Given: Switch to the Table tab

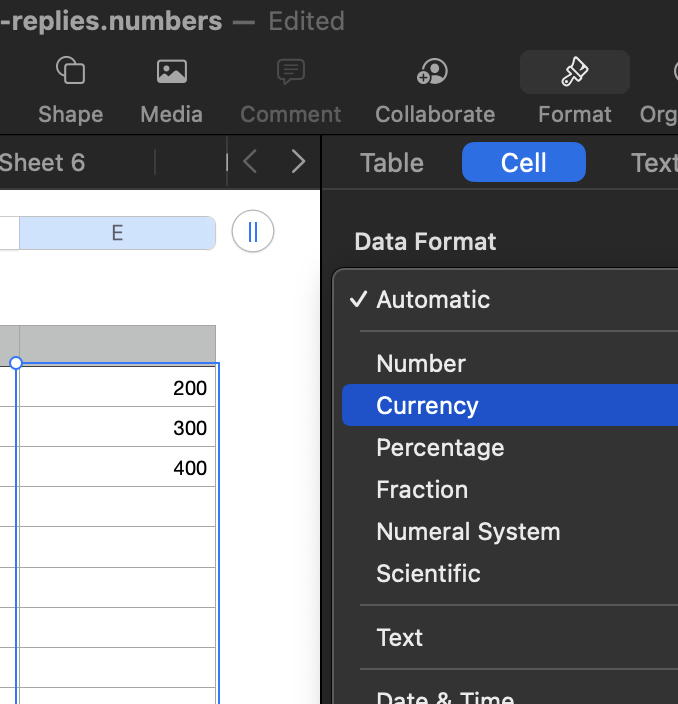Looking at the screenshot, I should [391, 163].
